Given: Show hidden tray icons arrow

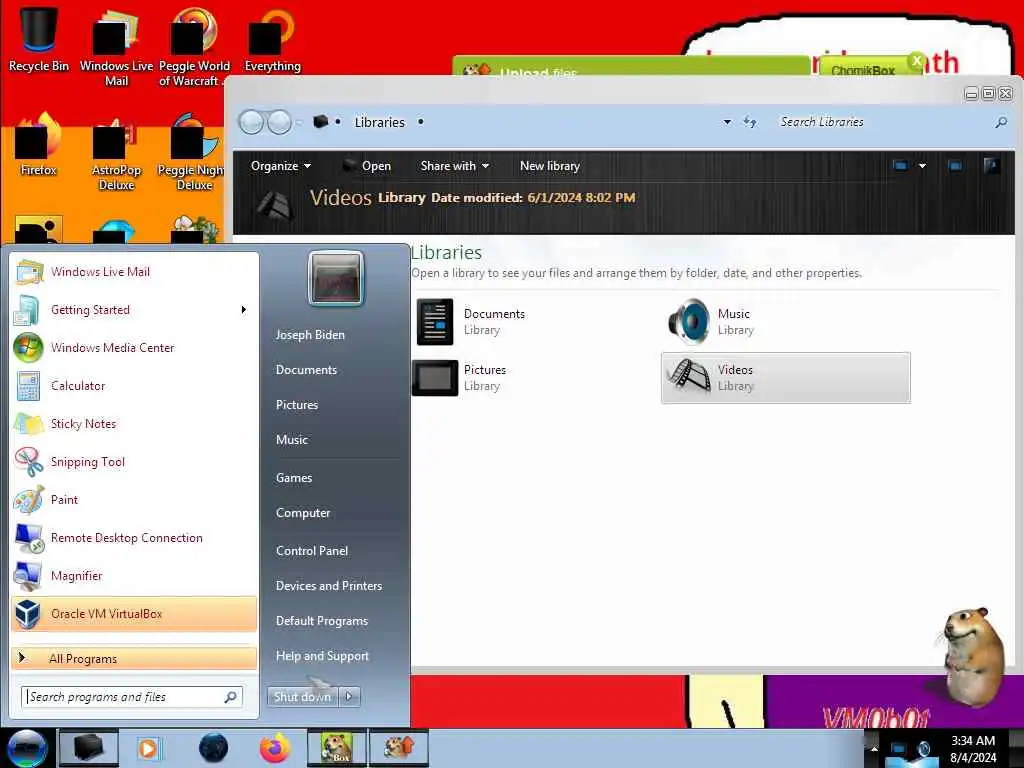Looking at the screenshot, I should (x=874, y=748).
